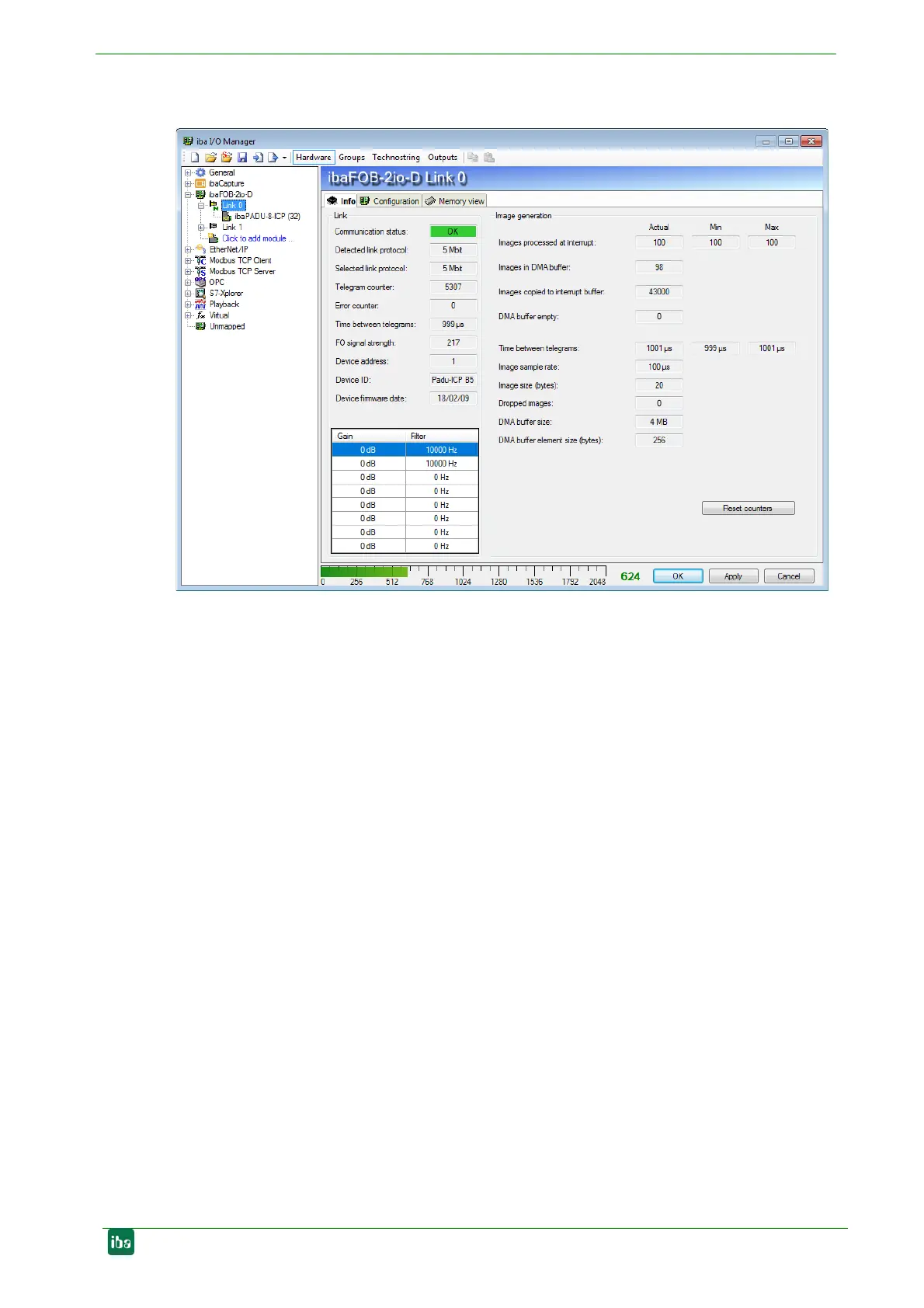The width and height of the screenshot is (924, 1308).
Task: Click the greyed Copy toolbar icon
Action: tap(472, 158)
